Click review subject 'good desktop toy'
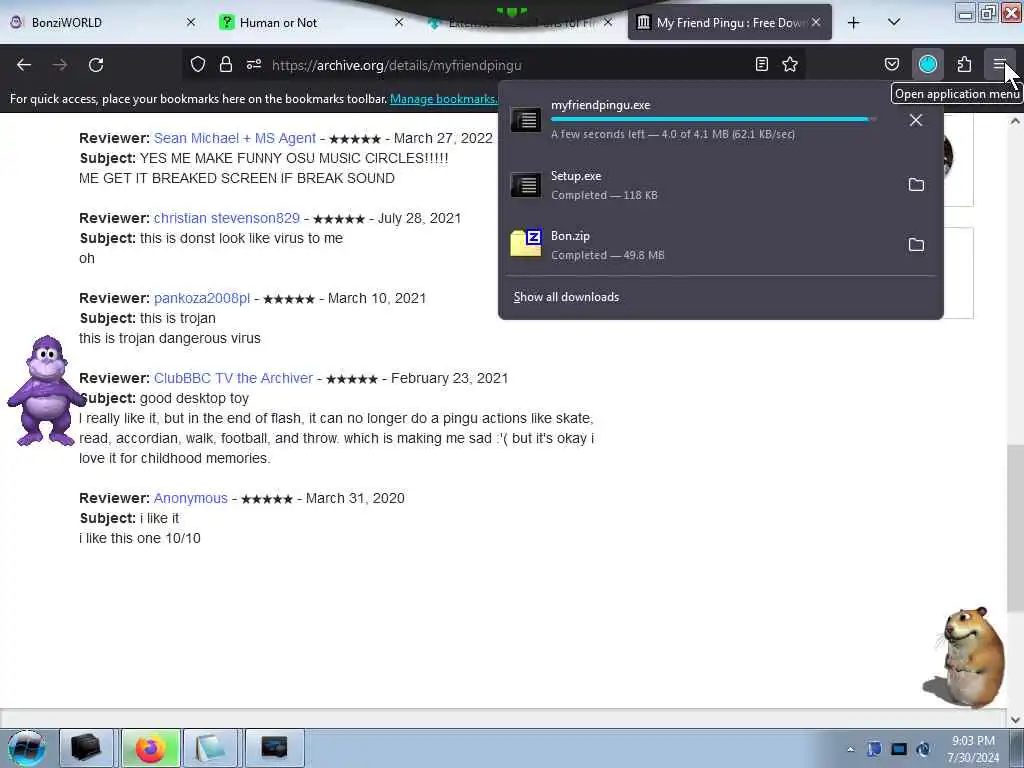This screenshot has height=768, width=1024. coord(194,398)
